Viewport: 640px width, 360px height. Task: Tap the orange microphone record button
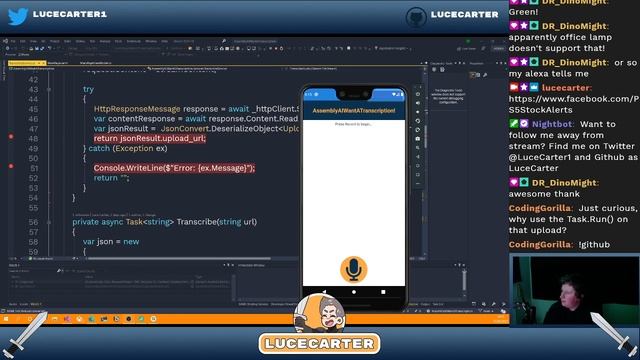click(353, 269)
